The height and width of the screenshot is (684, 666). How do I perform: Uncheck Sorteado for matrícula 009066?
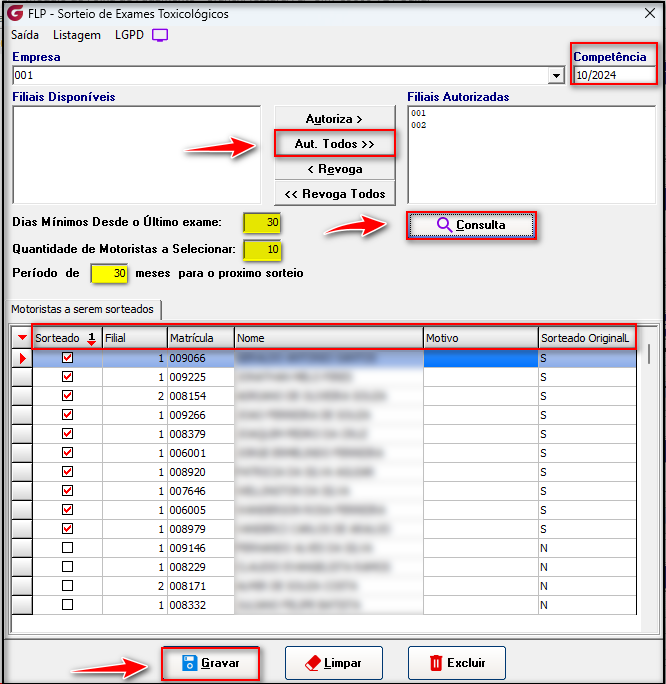[68, 358]
